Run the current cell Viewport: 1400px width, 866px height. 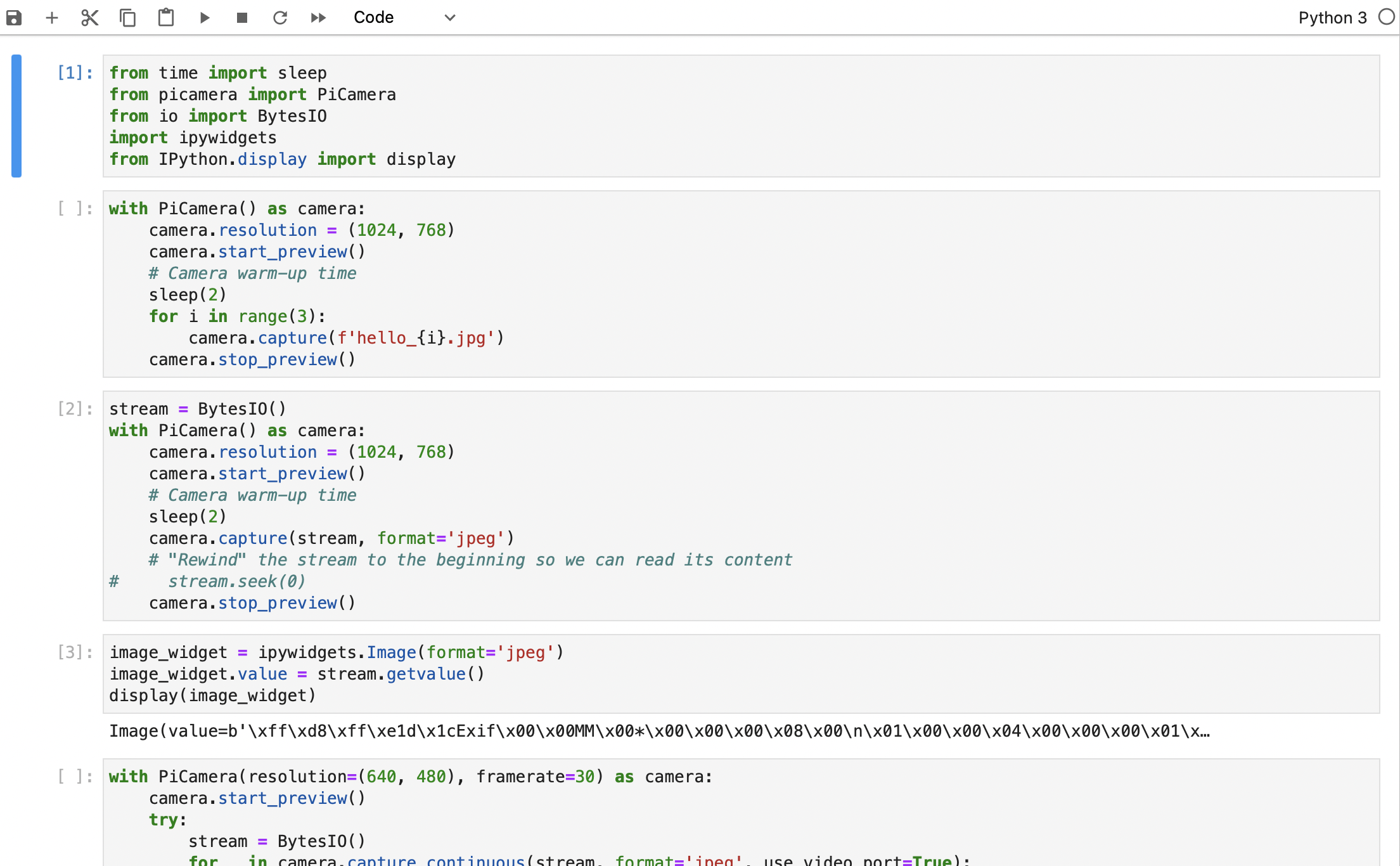click(x=204, y=18)
